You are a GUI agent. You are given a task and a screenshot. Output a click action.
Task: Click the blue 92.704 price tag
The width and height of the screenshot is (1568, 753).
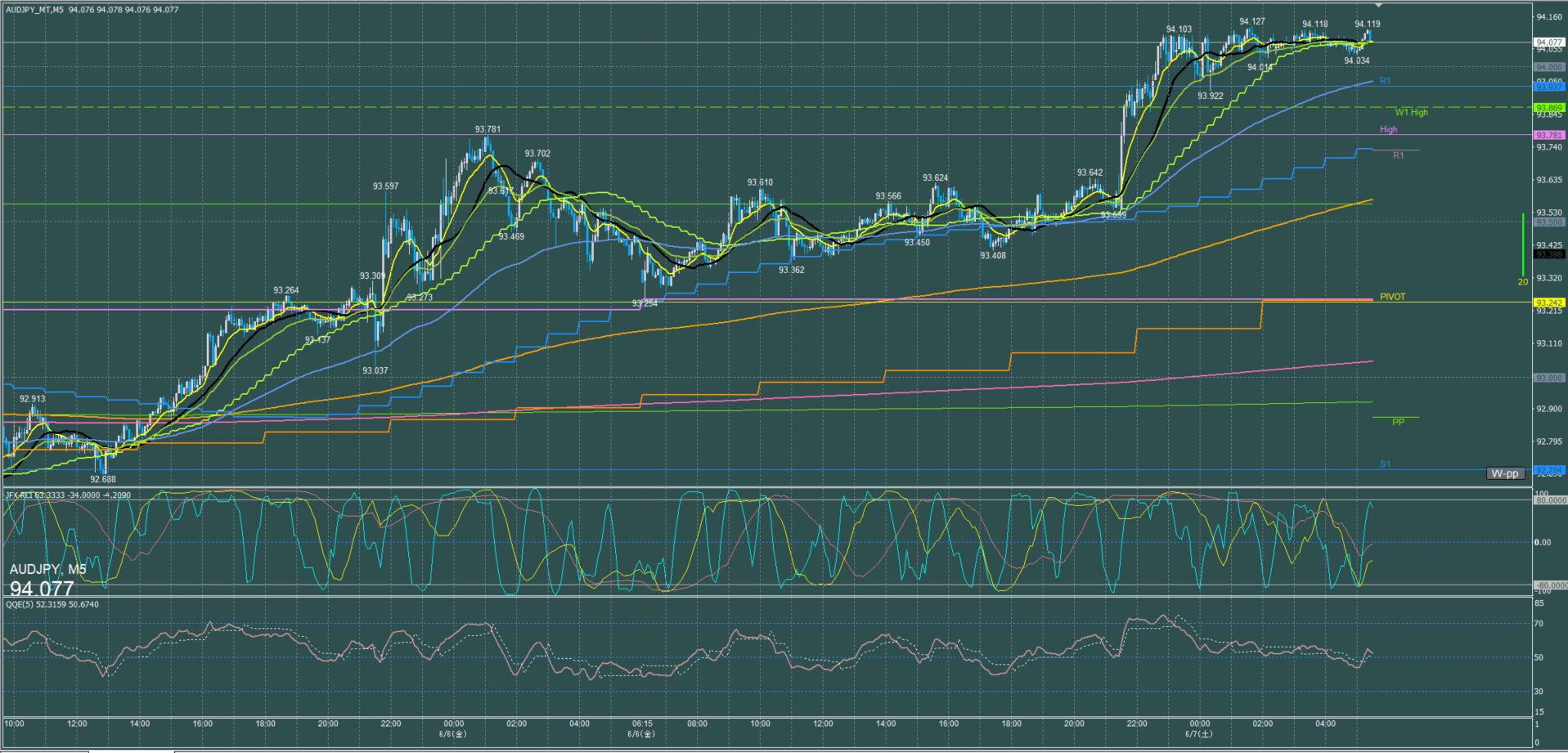[1549, 470]
